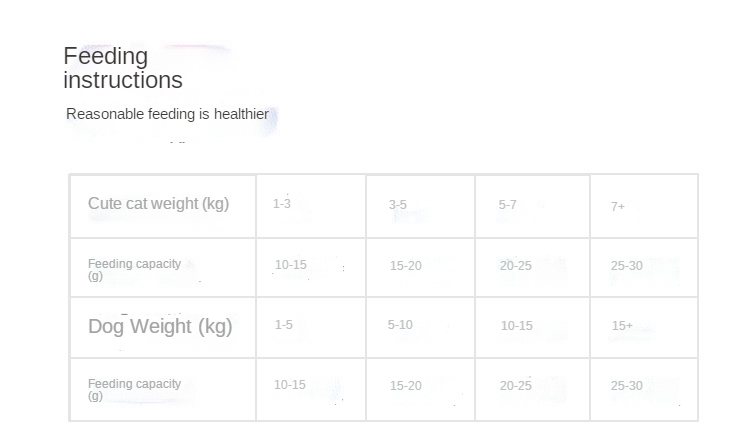750x445 pixels.
Task: Select cat feeding capacity "15-20" value
Action: [x=406, y=266]
